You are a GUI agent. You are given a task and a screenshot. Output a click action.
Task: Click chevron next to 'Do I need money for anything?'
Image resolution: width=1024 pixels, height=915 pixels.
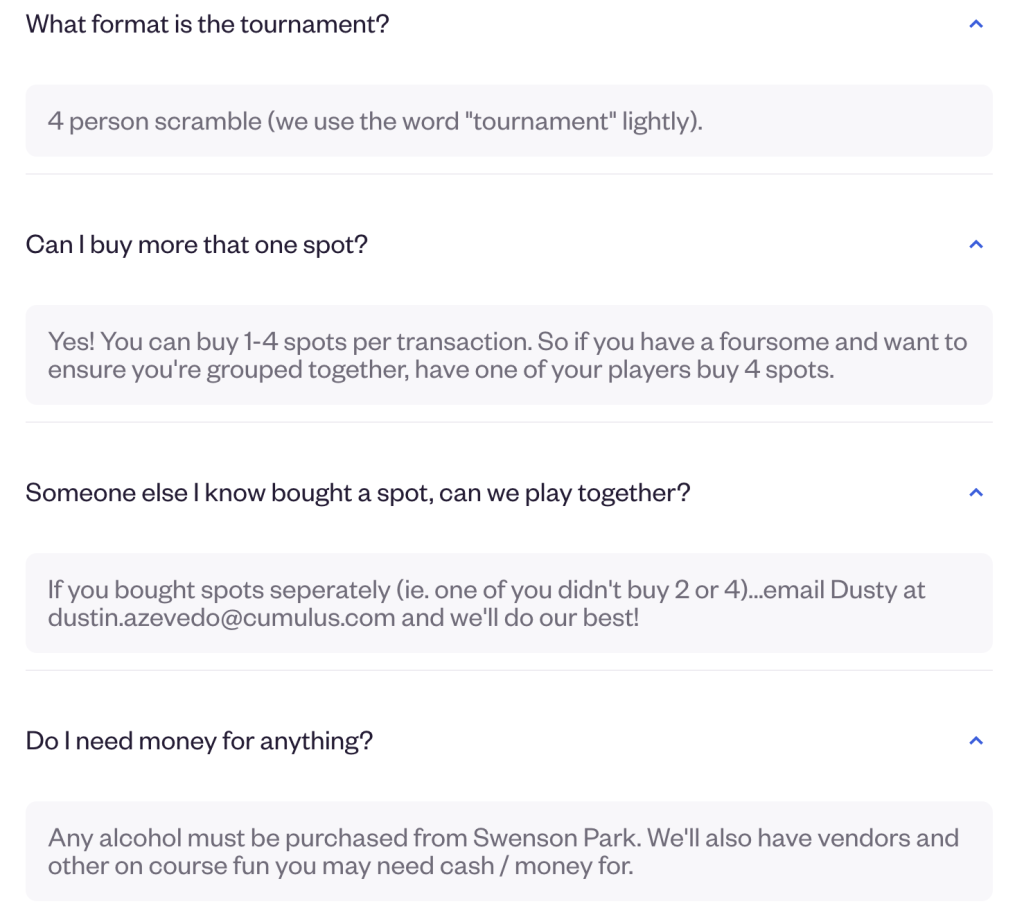click(x=976, y=741)
